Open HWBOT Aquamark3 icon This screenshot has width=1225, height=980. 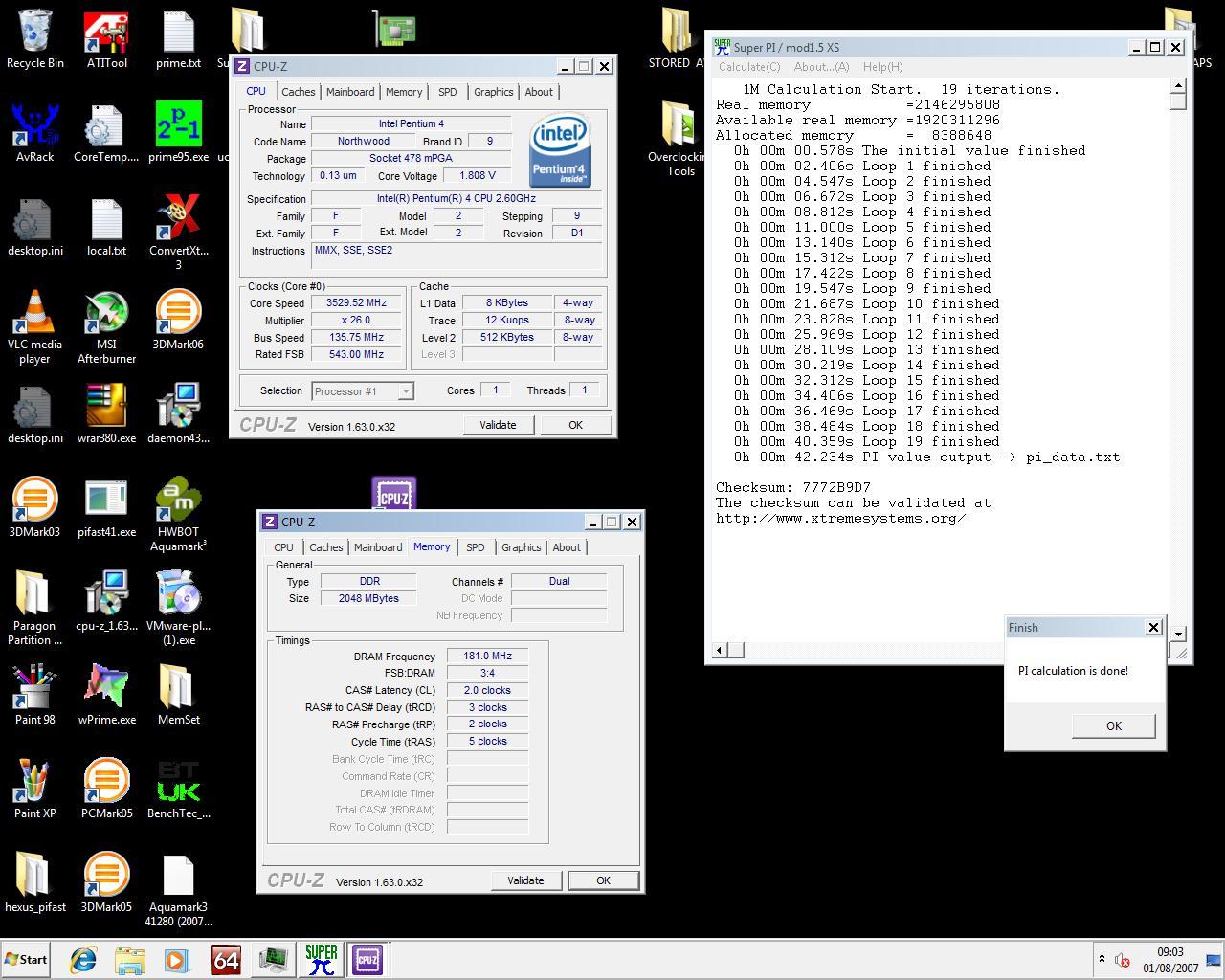click(x=178, y=515)
